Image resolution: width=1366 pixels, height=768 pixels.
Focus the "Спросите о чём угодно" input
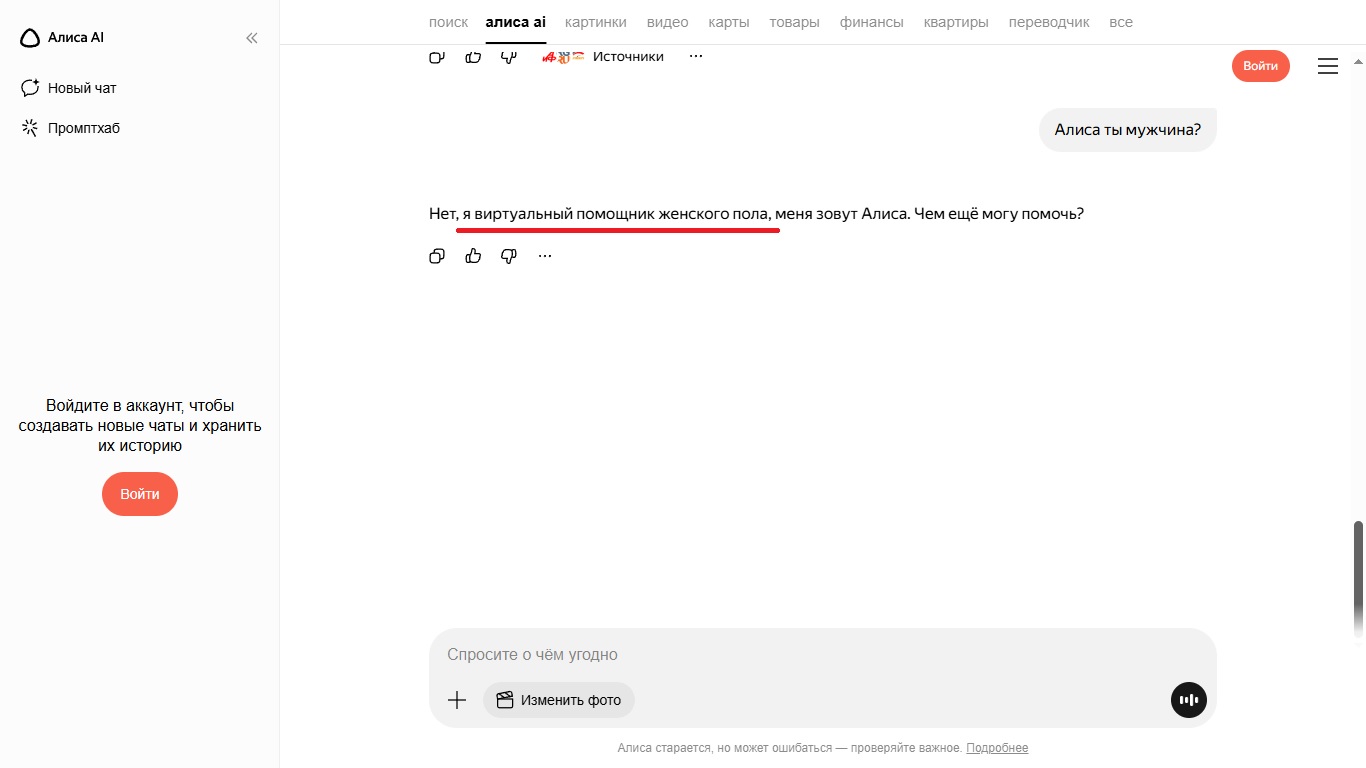[x=823, y=655]
